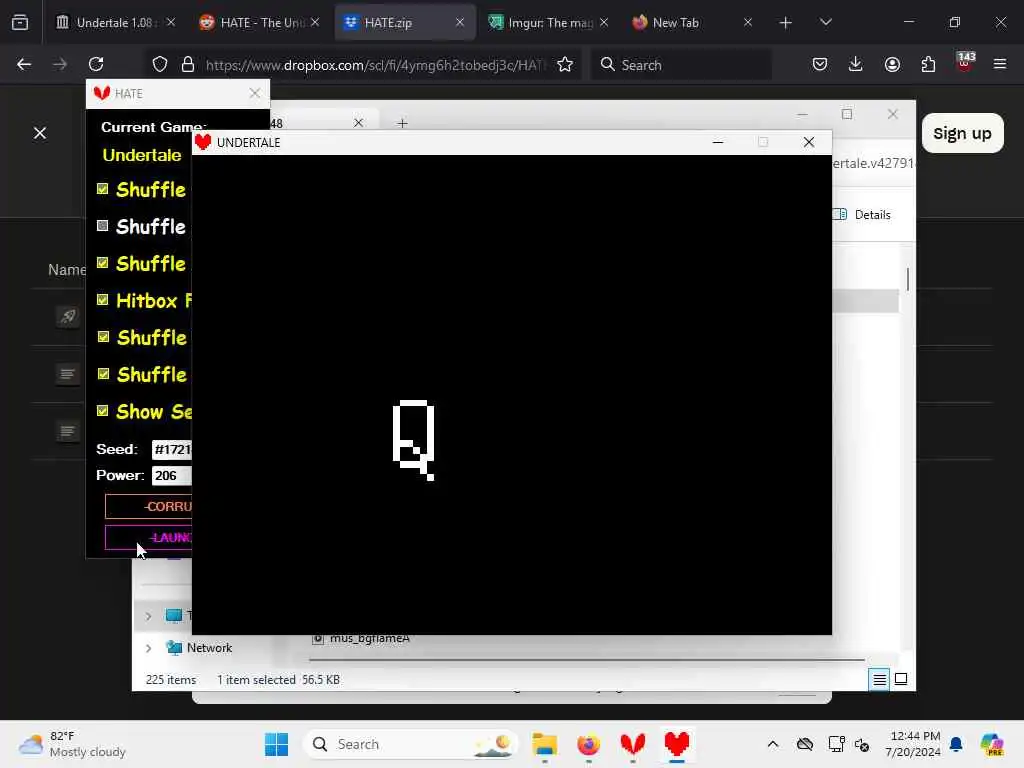Open the weather widget on taskbar
This screenshot has width=1024, height=768.
(72, 744)
